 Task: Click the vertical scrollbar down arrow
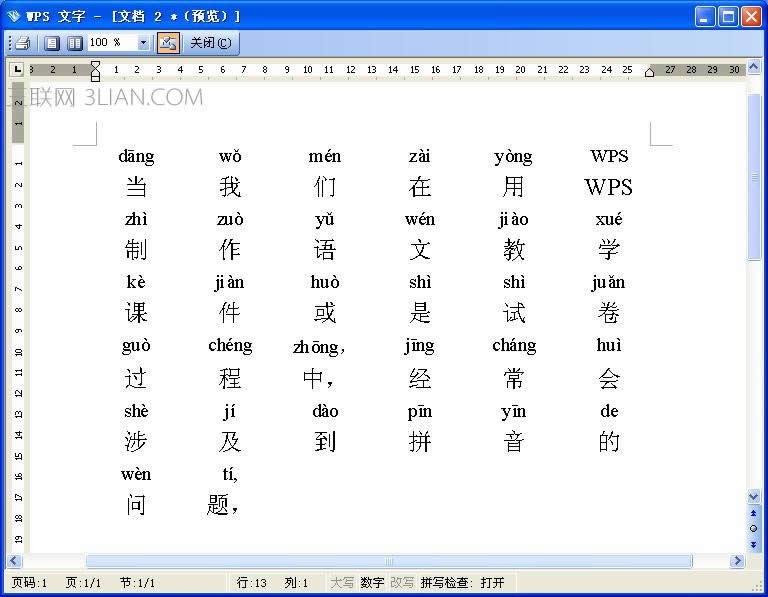pyautogui.click(x=753, y=497)
